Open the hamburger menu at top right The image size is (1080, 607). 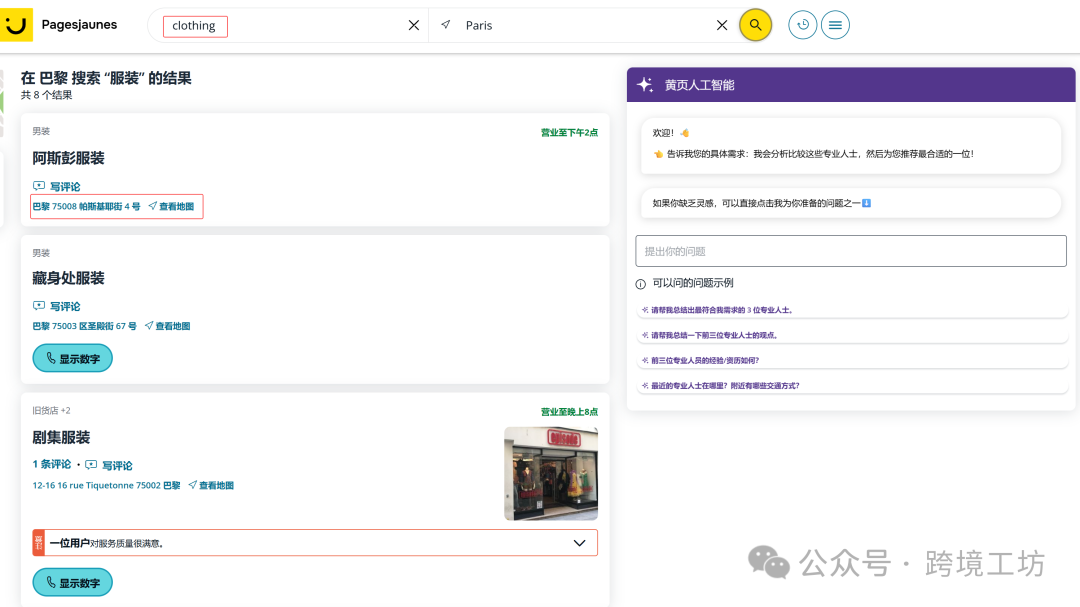coord(835,24)
